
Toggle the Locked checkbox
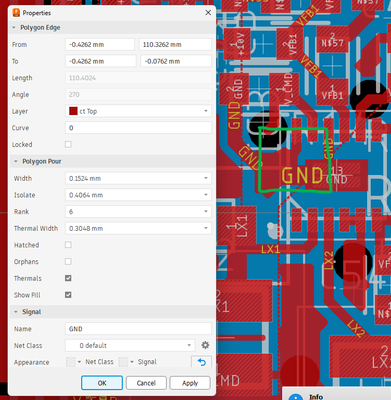[68, 144]
